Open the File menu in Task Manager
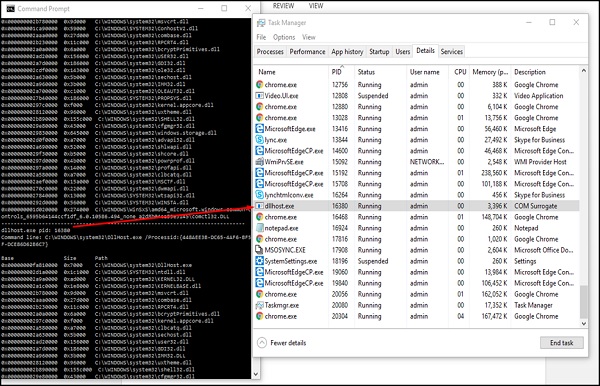The image size is (600, 386). tap(261, 37)
